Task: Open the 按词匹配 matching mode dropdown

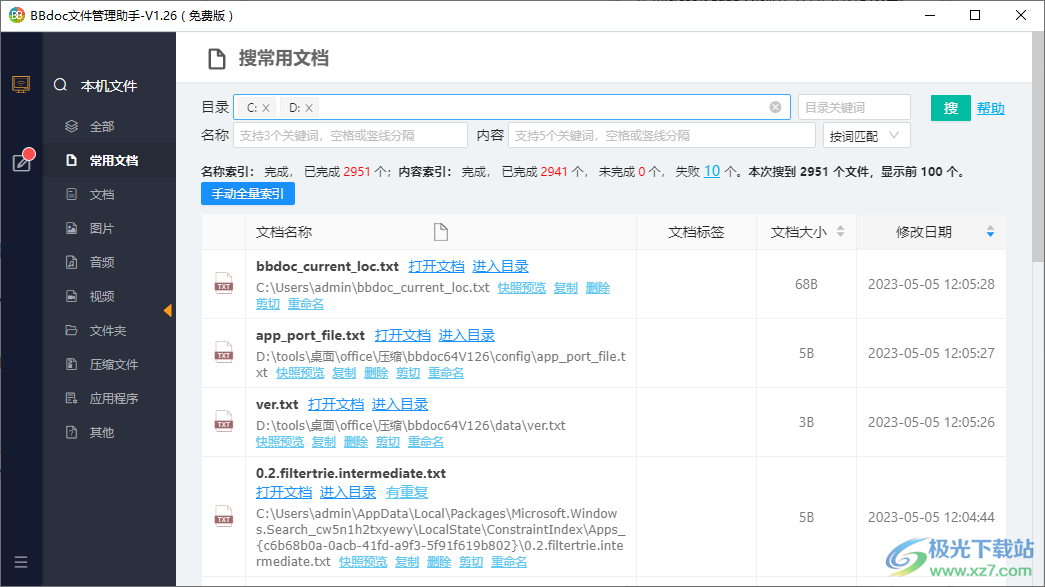Action: point(866,135)
